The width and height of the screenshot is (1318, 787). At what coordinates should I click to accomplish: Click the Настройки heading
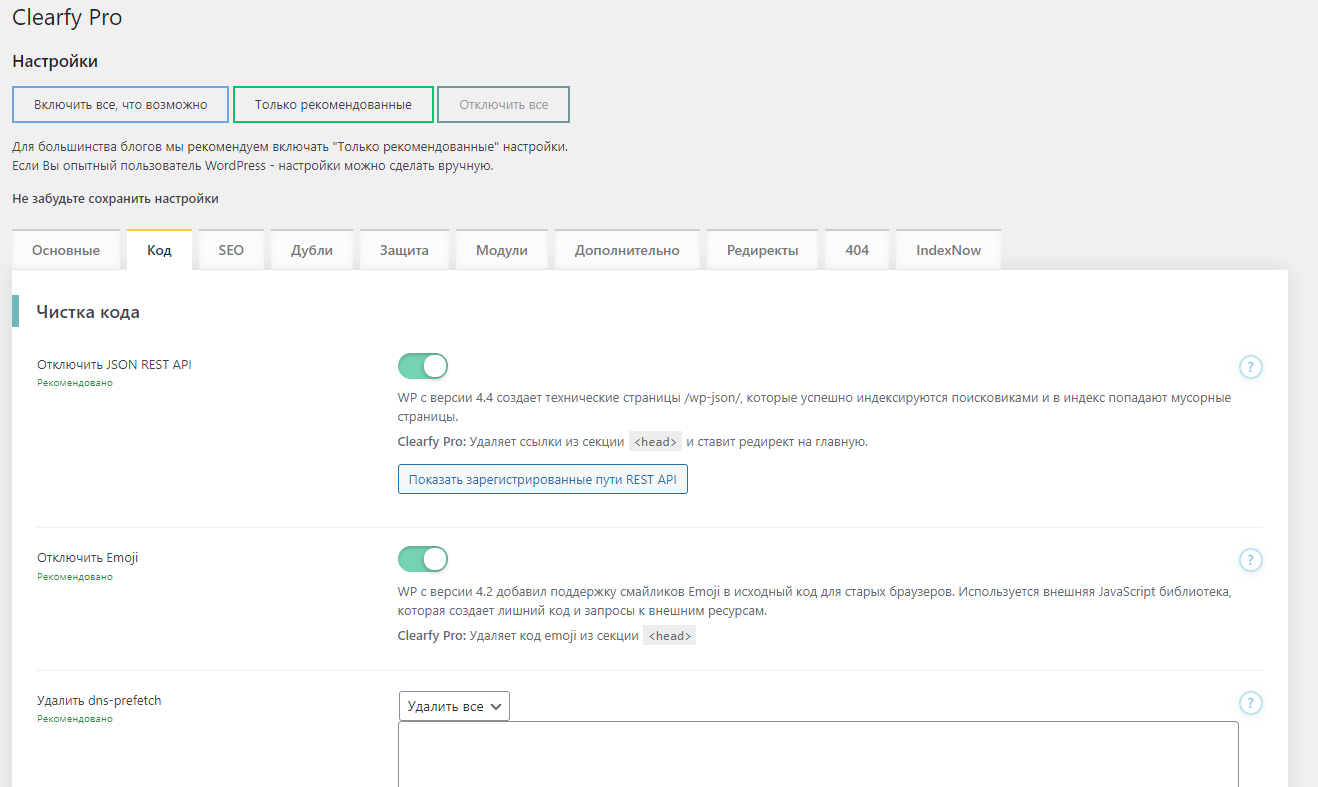pyautogui.click(x=55, y=61)
